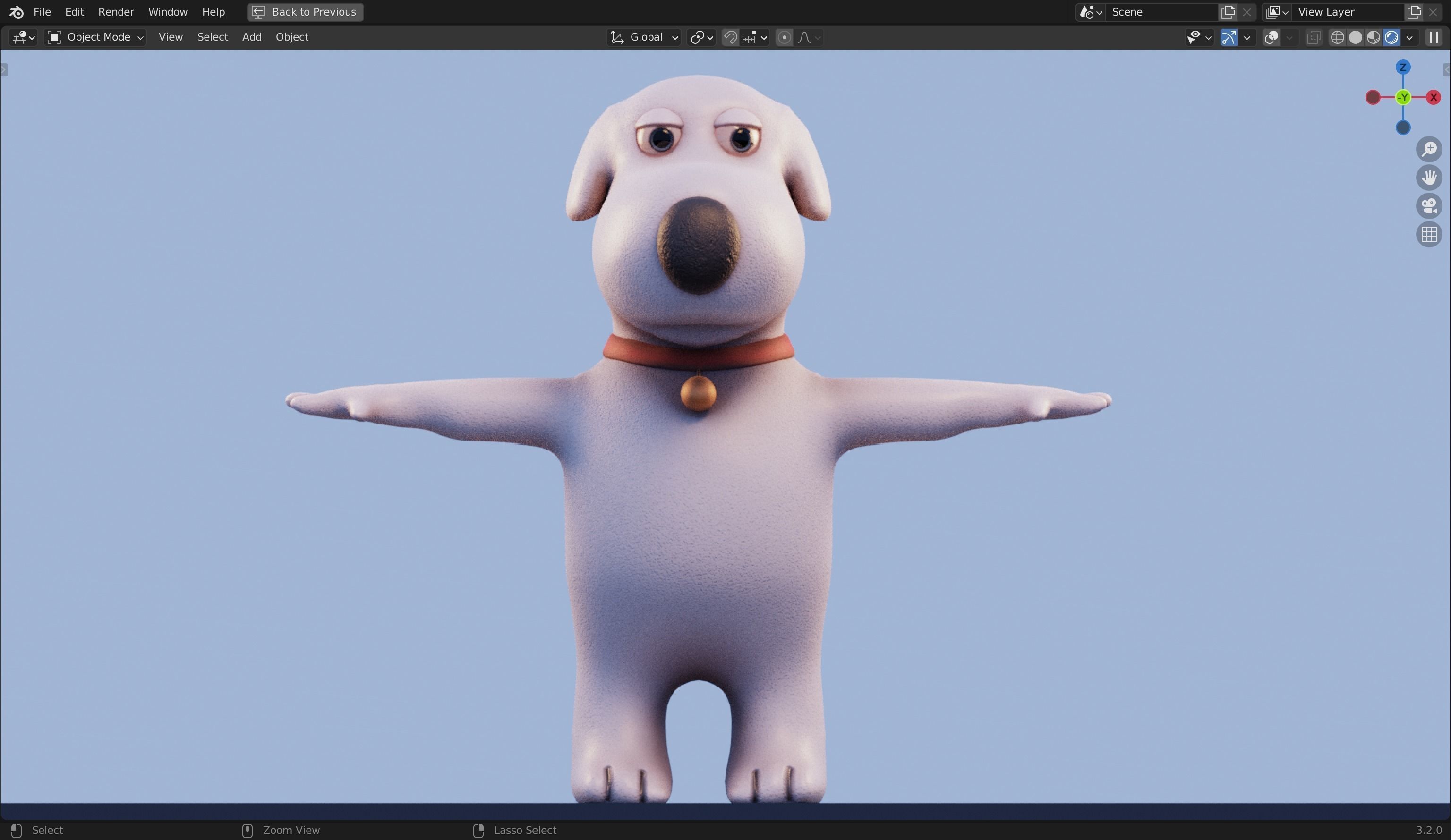Viewport: 1451px width, 840px height.
Task: Open view layer browse dropdown
Action: [1277, 12]
